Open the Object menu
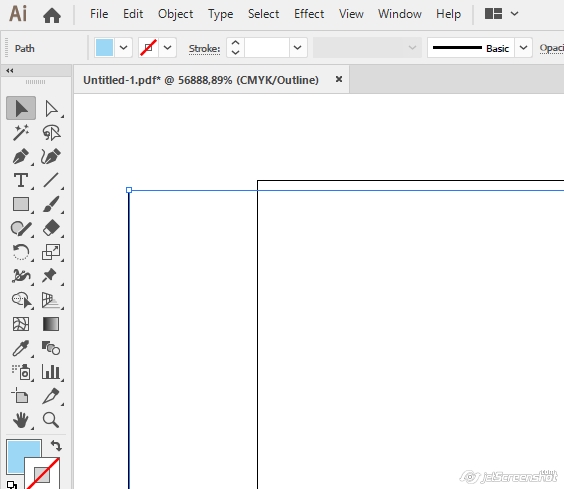The width and height of the screenshot is (564, 489). point(176,14)
